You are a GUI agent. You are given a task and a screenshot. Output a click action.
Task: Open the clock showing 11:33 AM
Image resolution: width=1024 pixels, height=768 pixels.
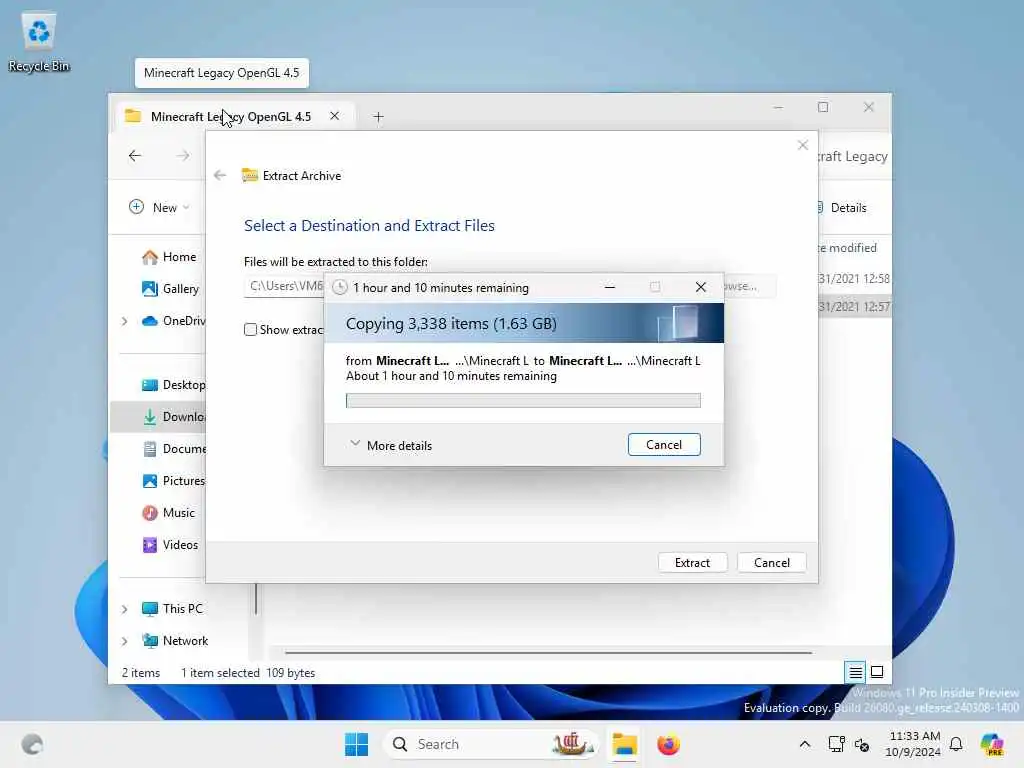913,744
